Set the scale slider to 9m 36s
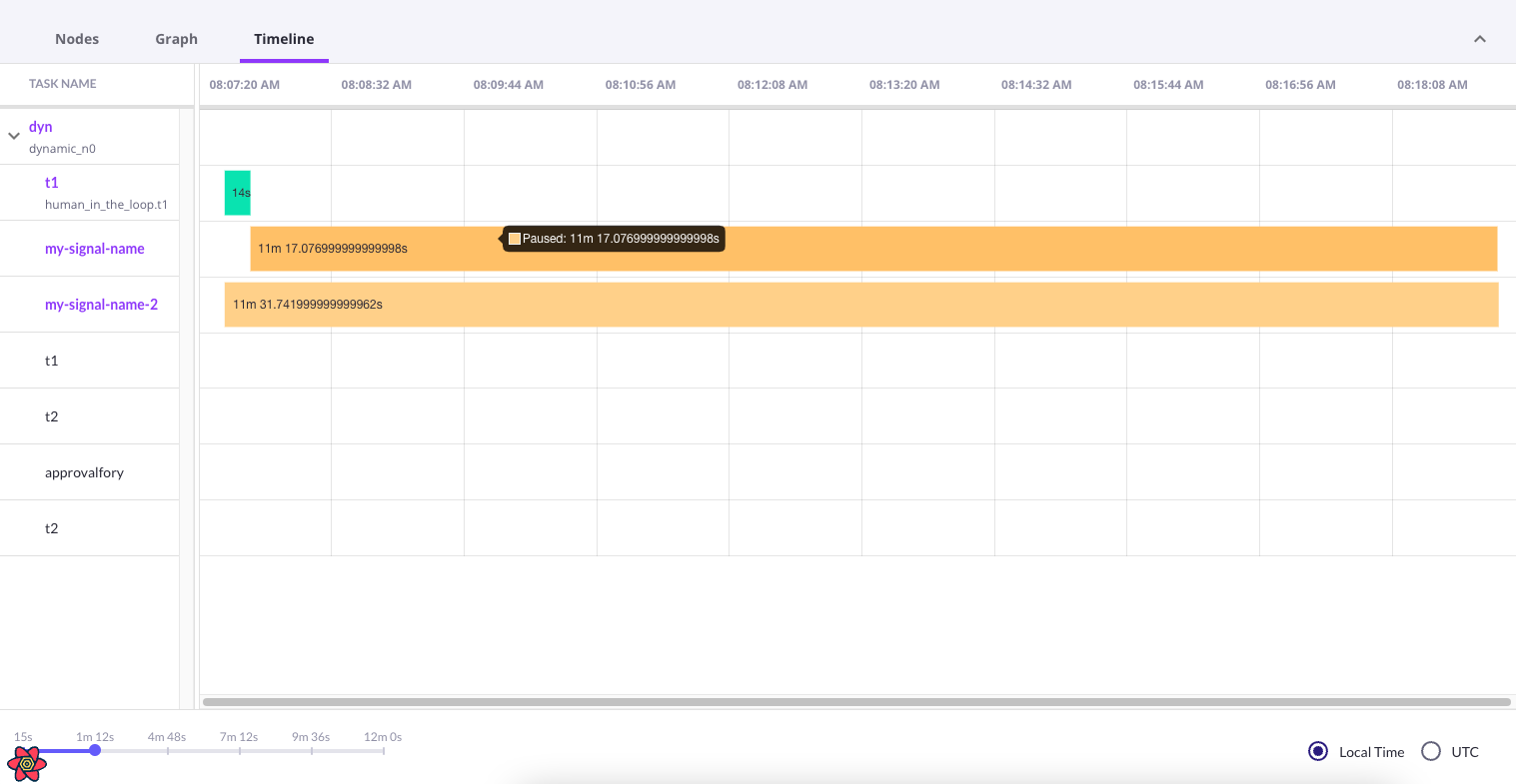1516x784 pixels. pos(311,750)
